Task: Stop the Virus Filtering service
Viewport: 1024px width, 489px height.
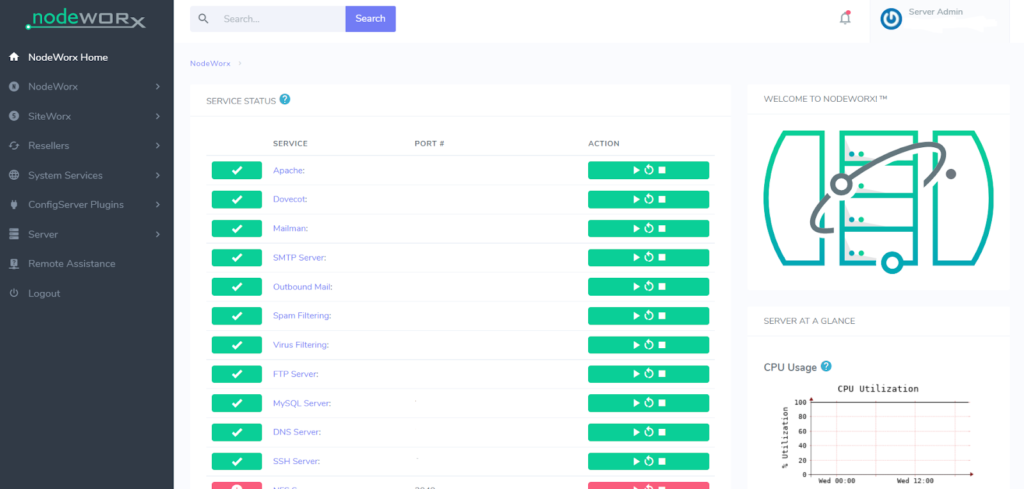Action: 662,345
